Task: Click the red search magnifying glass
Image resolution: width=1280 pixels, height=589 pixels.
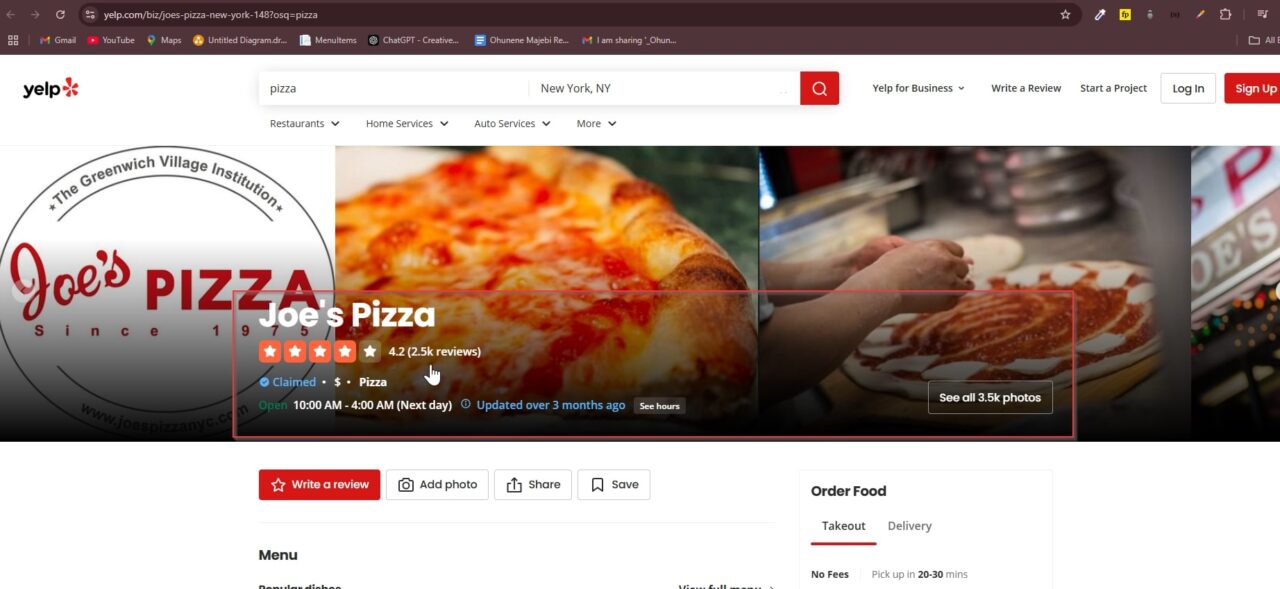Action: pos(818,88)
